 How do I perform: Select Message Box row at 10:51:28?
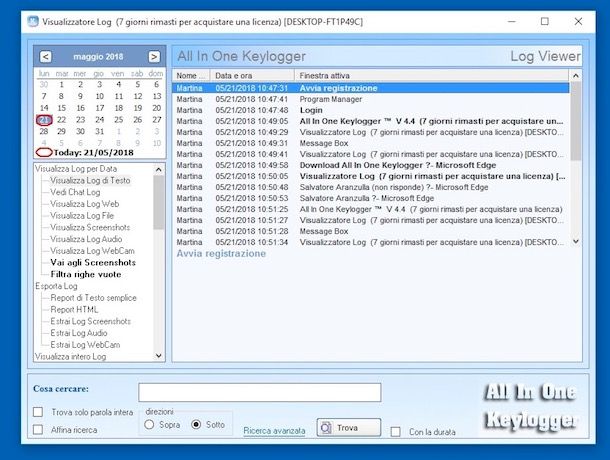pyautogui.click(x=371, y=231)
